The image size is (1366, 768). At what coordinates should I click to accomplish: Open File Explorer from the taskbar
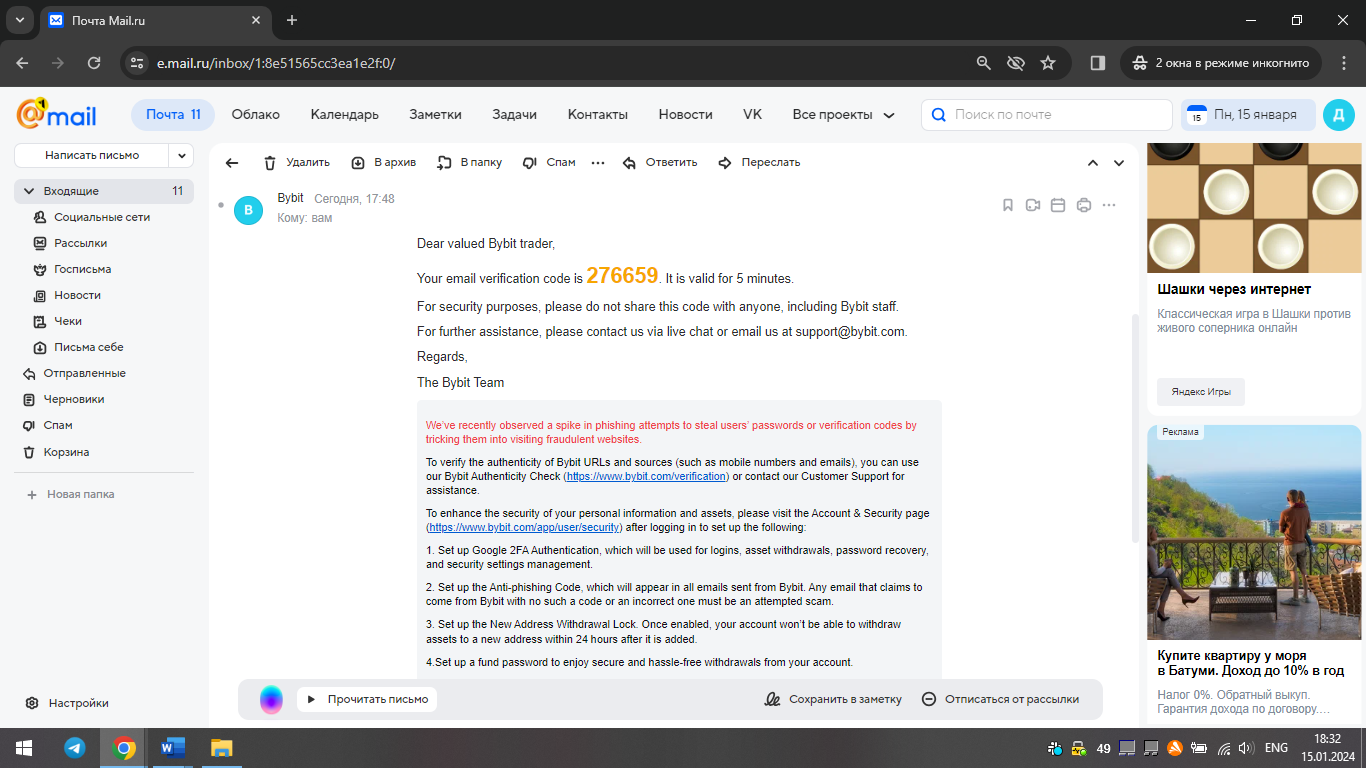222,747
